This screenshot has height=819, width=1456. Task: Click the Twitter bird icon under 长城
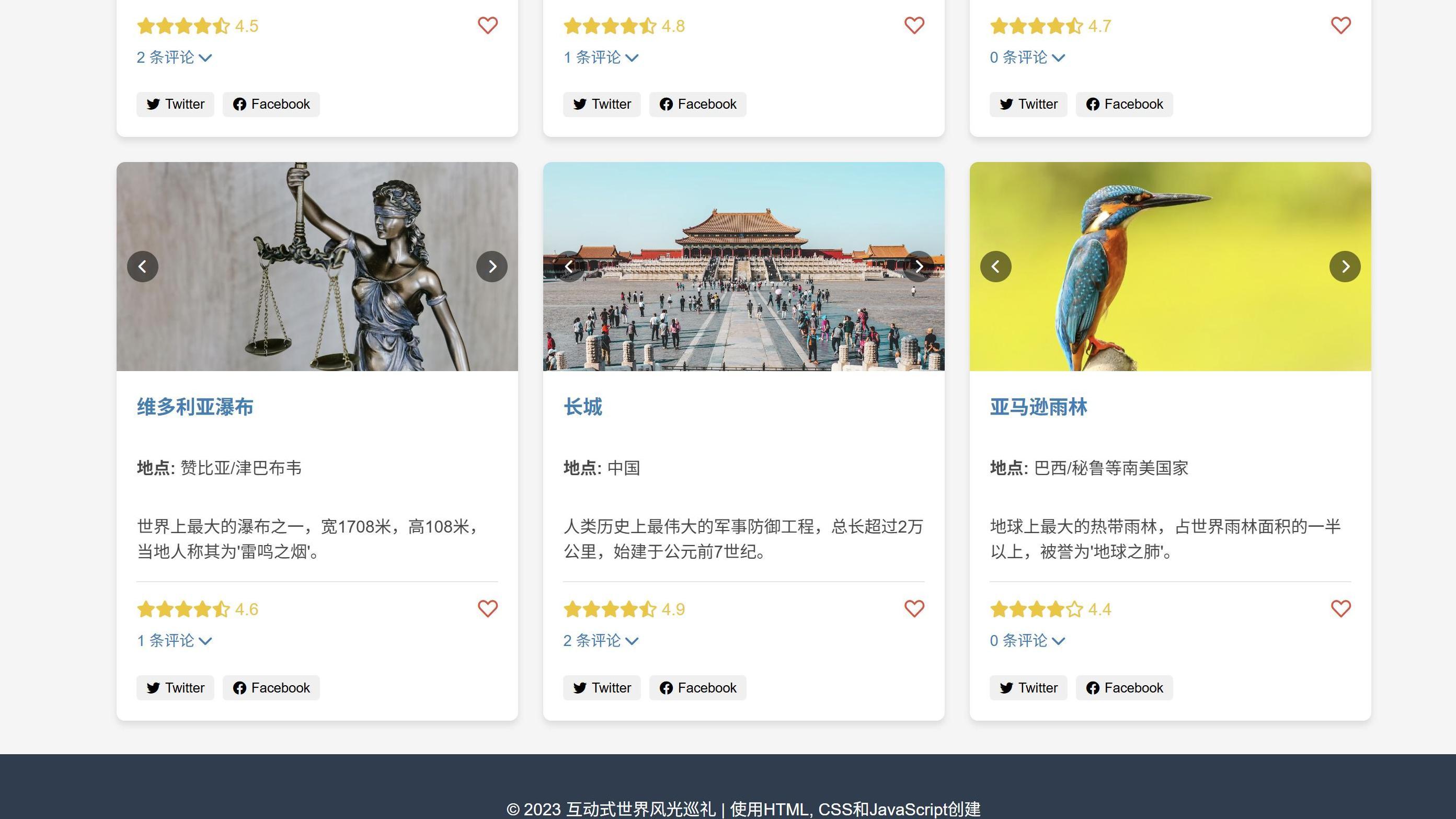point(579,688)
